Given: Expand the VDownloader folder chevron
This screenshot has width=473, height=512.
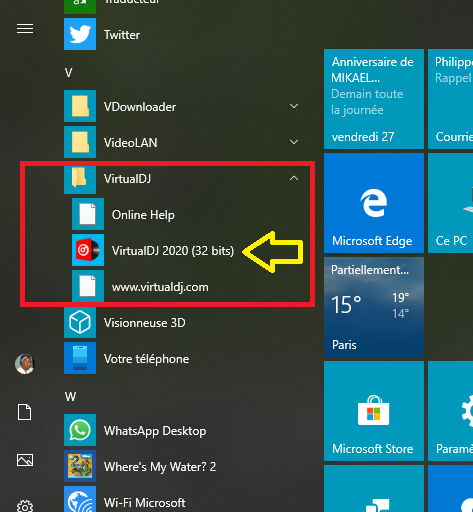Looking at the screenshot, I should (294, 106).
